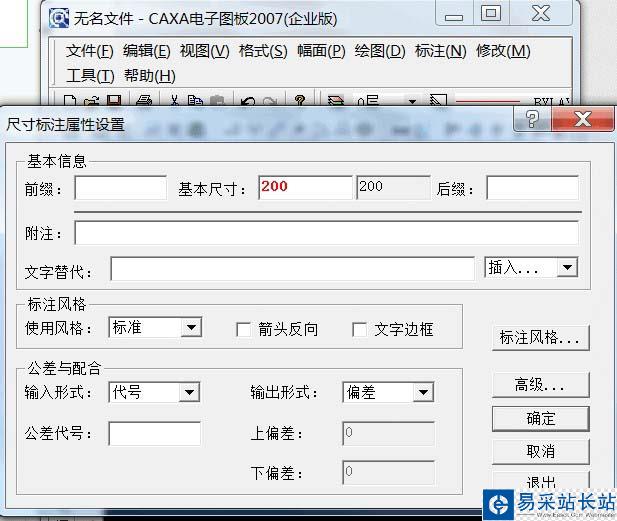Click the 上偏差 value field
Screen dimensions: 617x521
coord(389,434)
